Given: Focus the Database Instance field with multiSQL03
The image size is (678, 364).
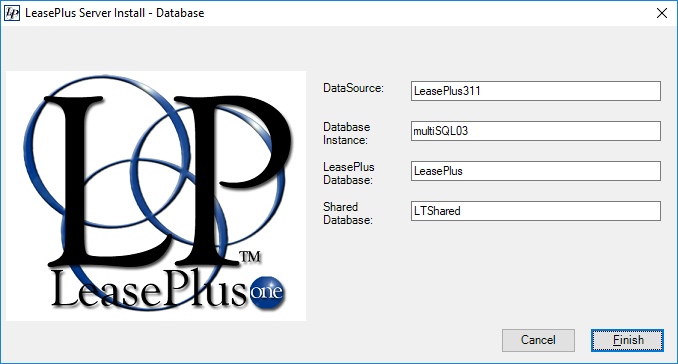Looking at the screenshot, I should click(x=536, y=131).
